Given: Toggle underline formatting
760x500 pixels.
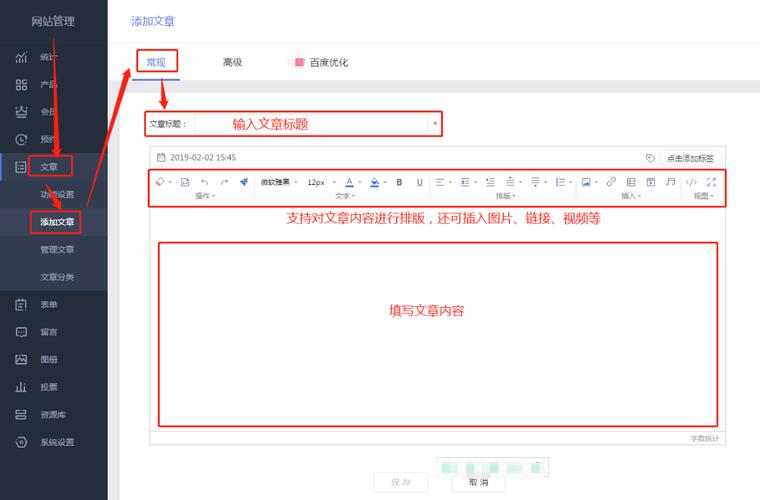Looking at the screenshot, I should (420, 182).
